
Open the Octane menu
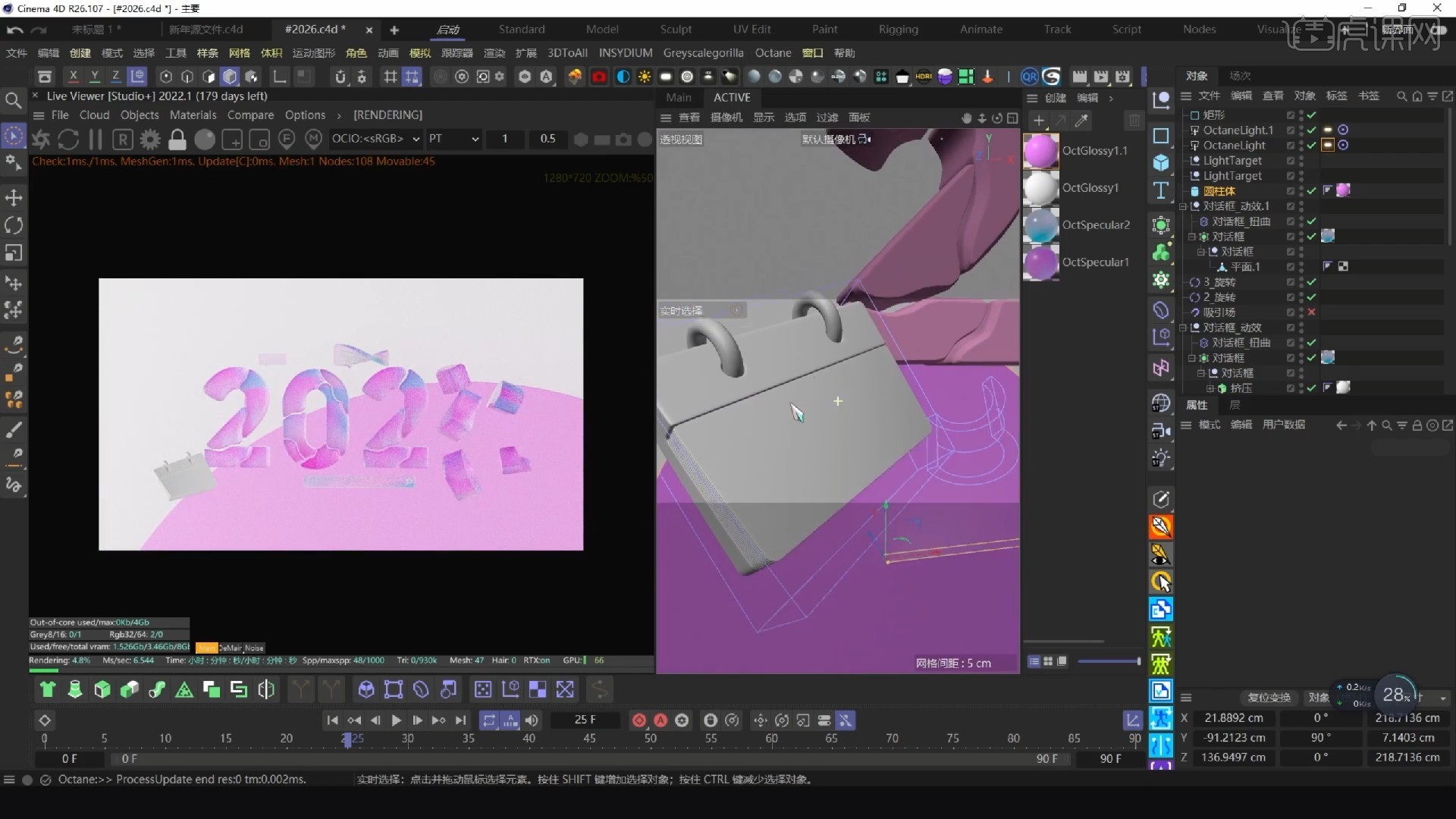pyautogui.click(x=773, y=53)
